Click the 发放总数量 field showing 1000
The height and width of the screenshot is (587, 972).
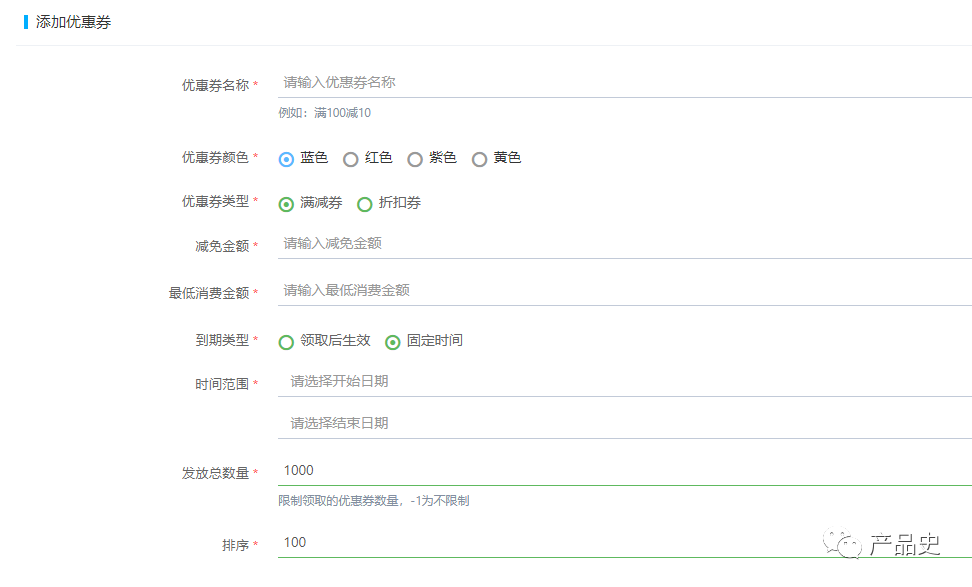(624, 471)
